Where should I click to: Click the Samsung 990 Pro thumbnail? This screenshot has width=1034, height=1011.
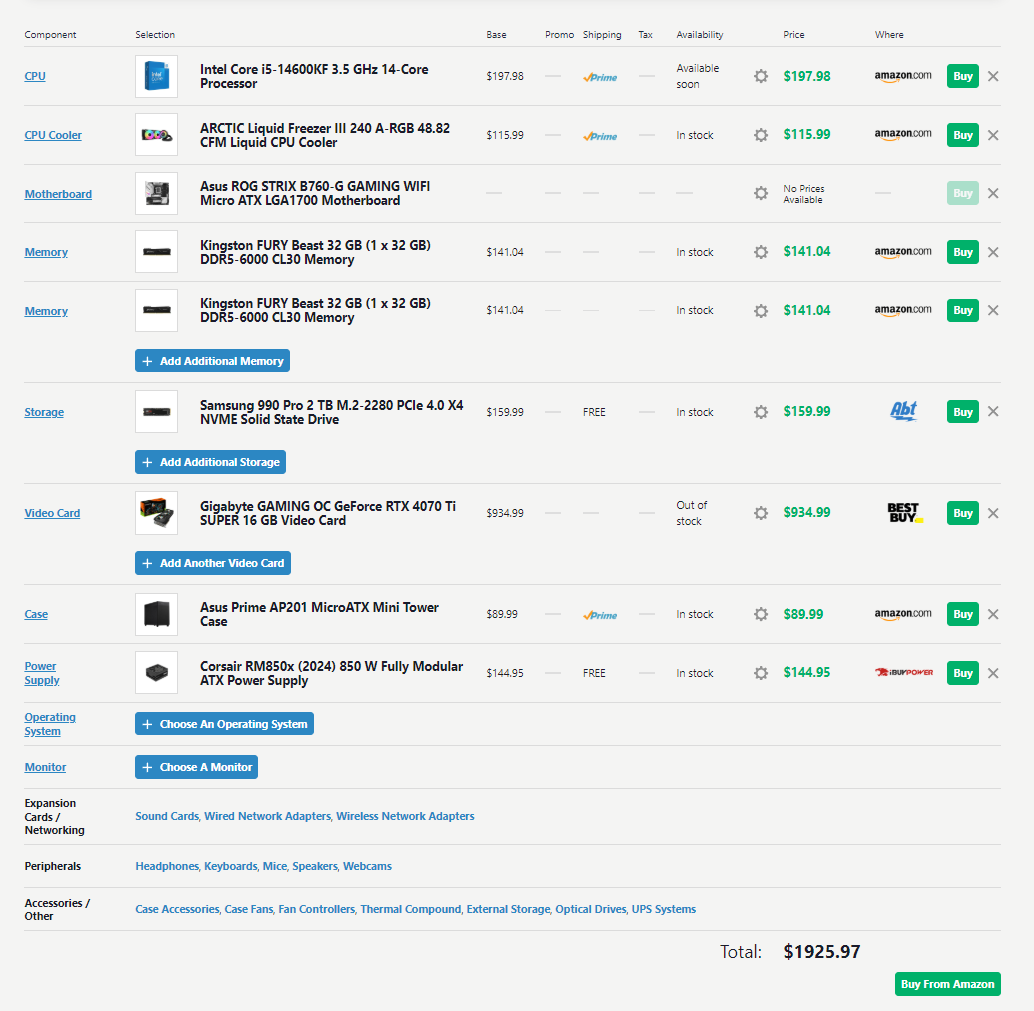point(156,412)
